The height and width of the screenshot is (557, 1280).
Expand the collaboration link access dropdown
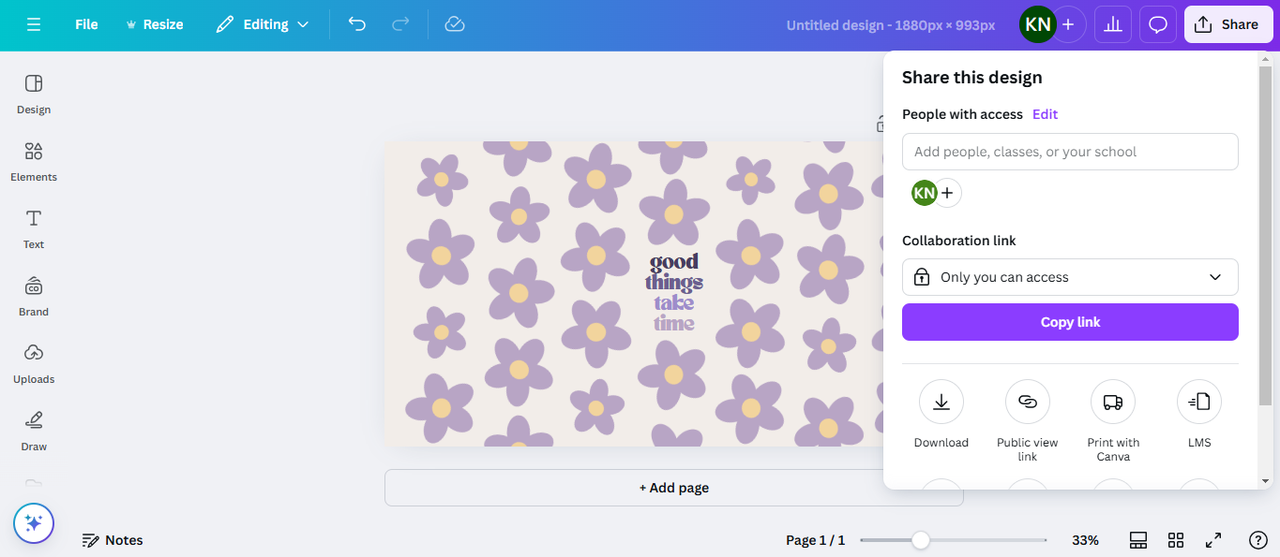pyautogui.click(x=1070, y=277)
